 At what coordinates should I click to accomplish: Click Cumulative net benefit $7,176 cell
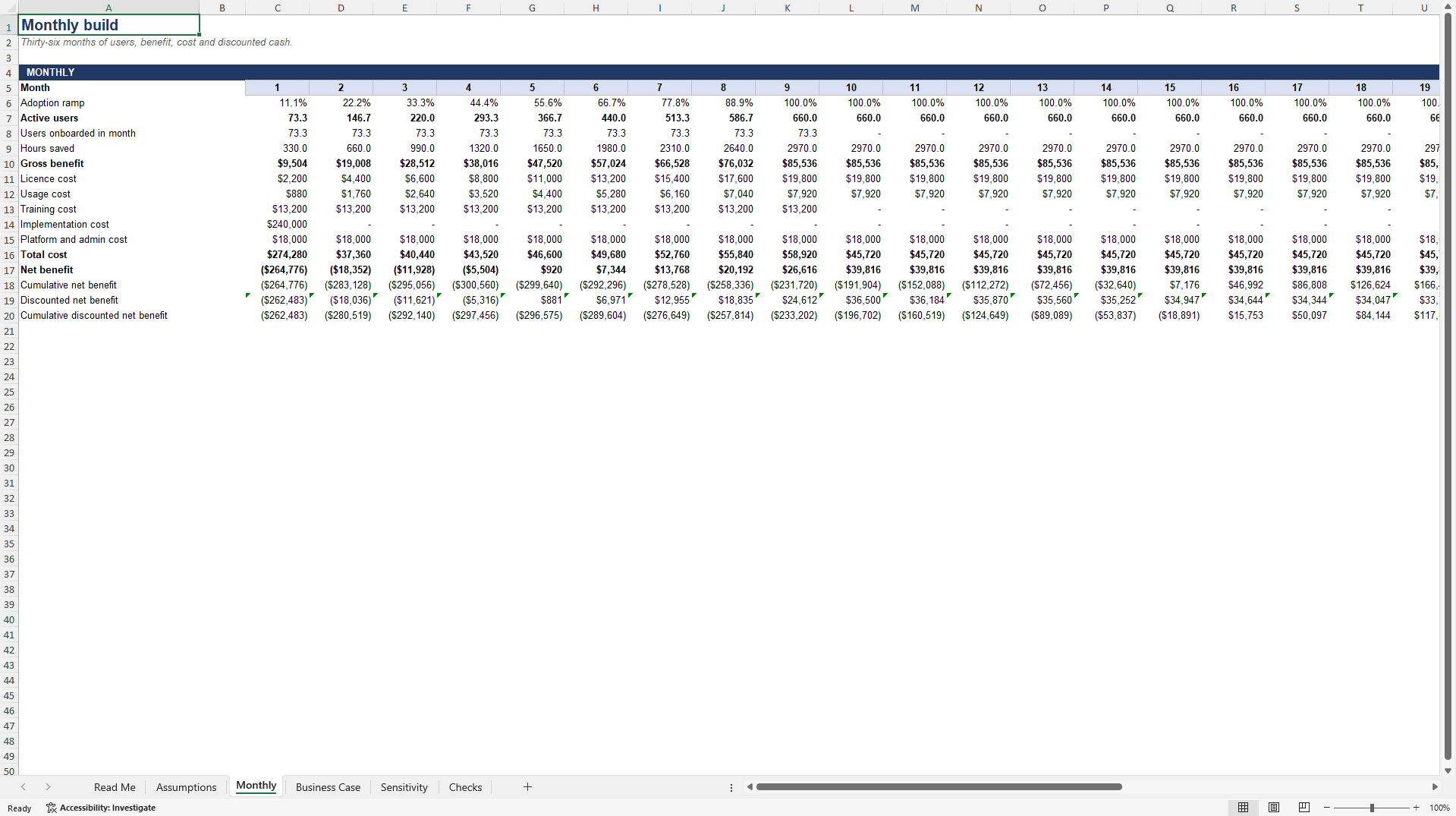click(1170, 285)
